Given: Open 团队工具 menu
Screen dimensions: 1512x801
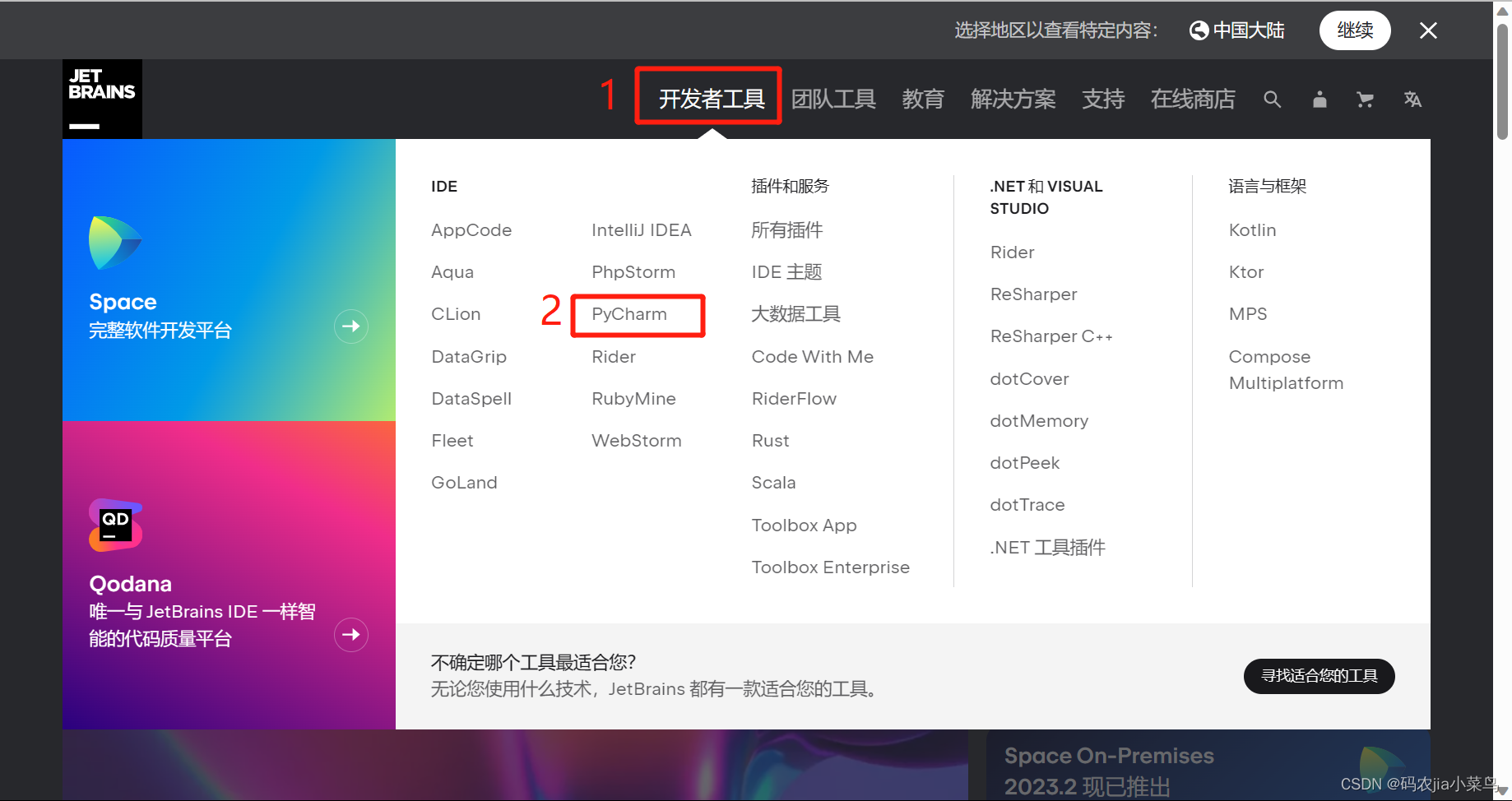Looking at the screenshot, I should pos(833,100).
